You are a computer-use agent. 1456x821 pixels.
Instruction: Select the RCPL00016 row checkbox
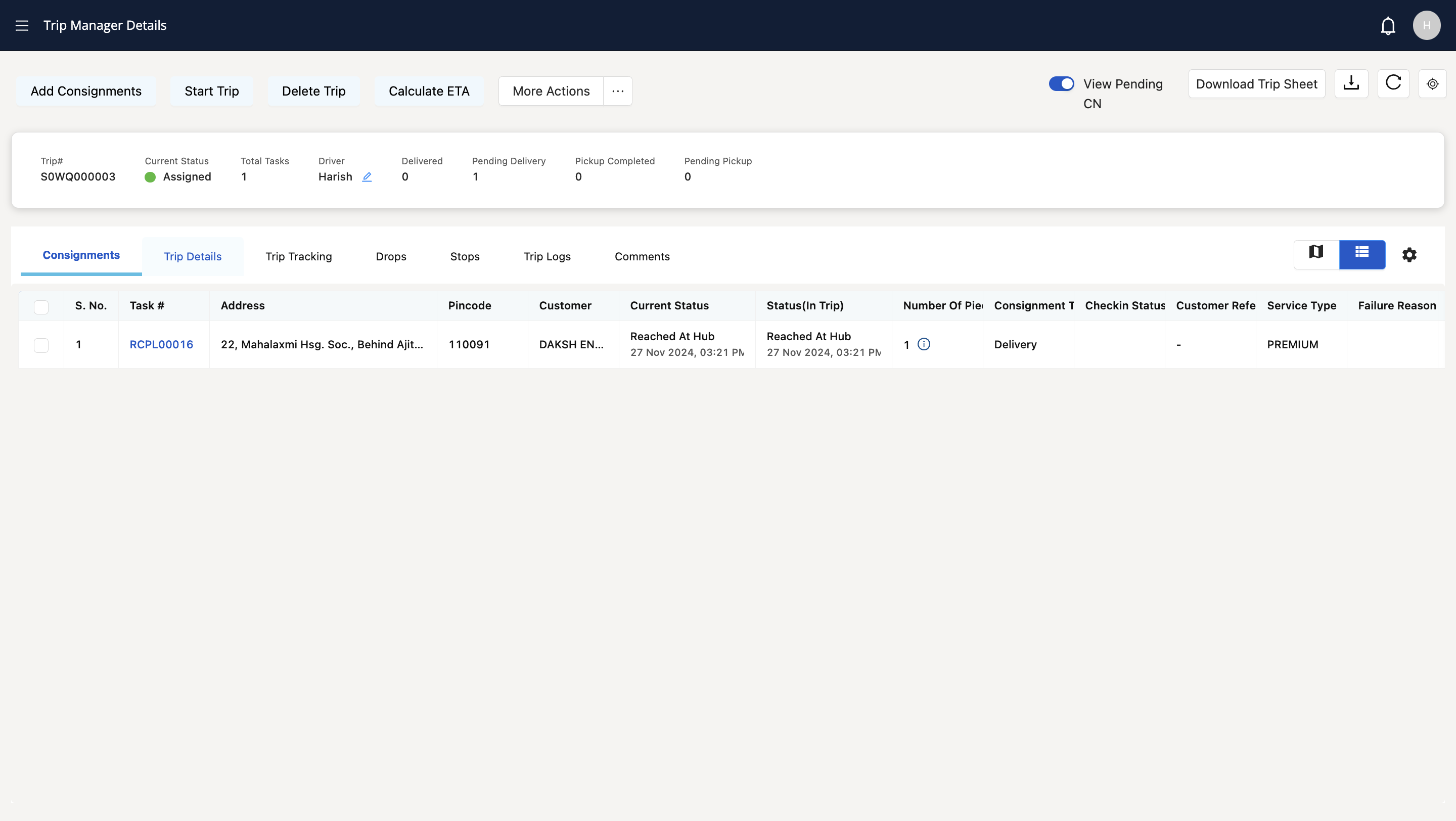pyautogui.click(x=41, y=345)
